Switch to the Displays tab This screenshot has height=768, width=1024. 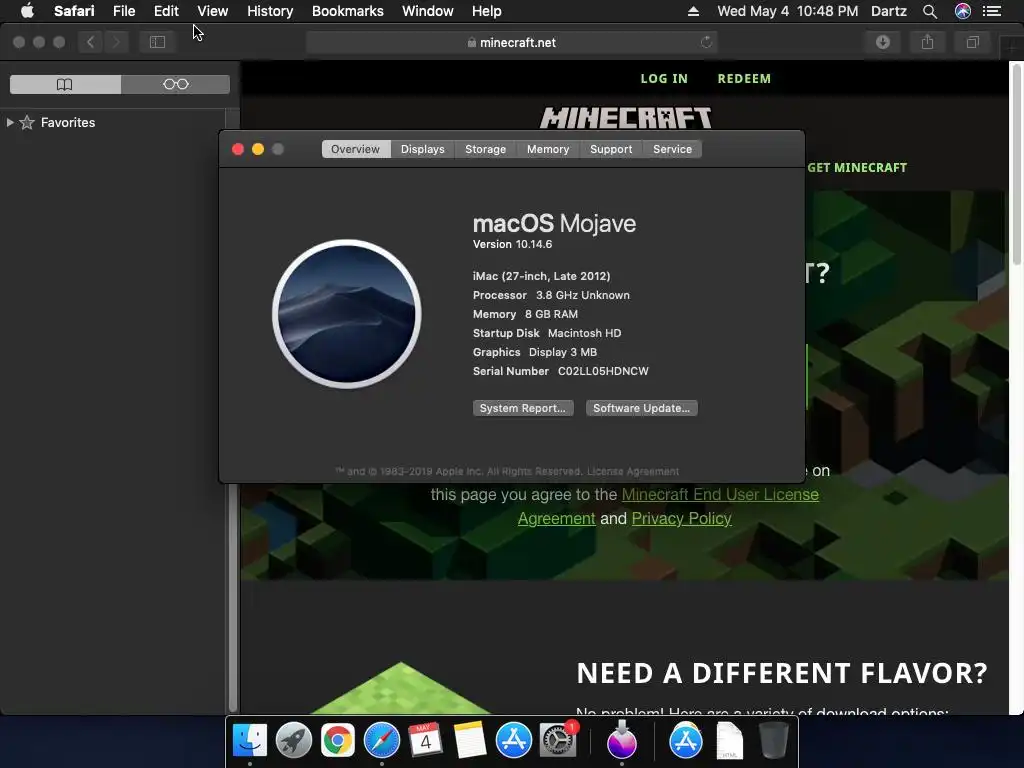423,149
